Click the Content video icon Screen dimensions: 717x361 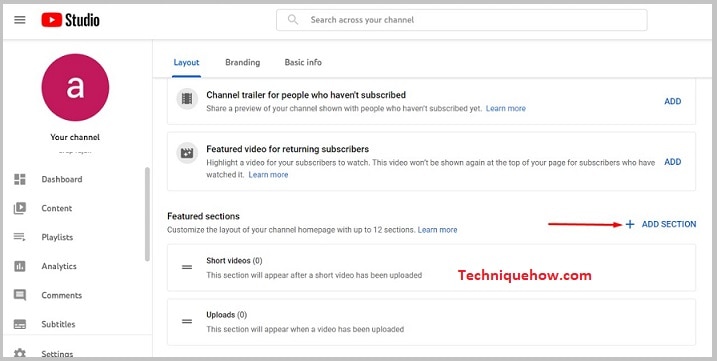coord(20,208)
